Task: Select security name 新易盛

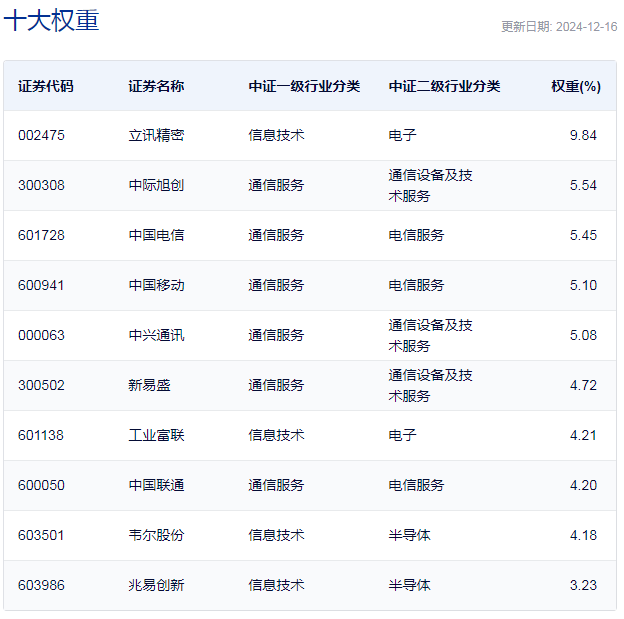Action: pyautogui.click(x=149, y=385)
